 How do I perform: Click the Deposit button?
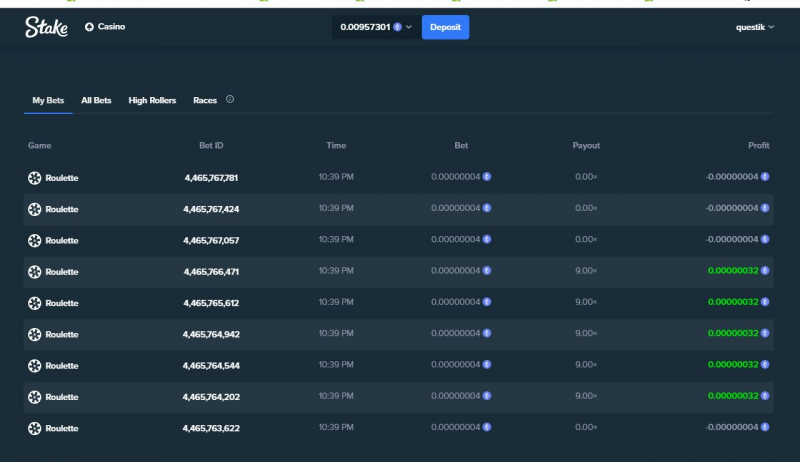(445, 27)
